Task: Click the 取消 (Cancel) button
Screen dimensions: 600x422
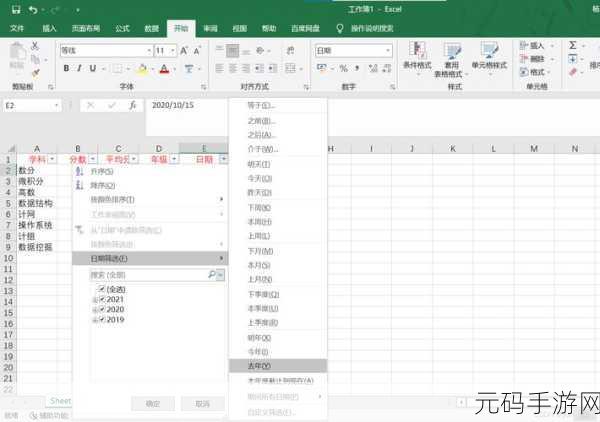Action: click(202, 404)
